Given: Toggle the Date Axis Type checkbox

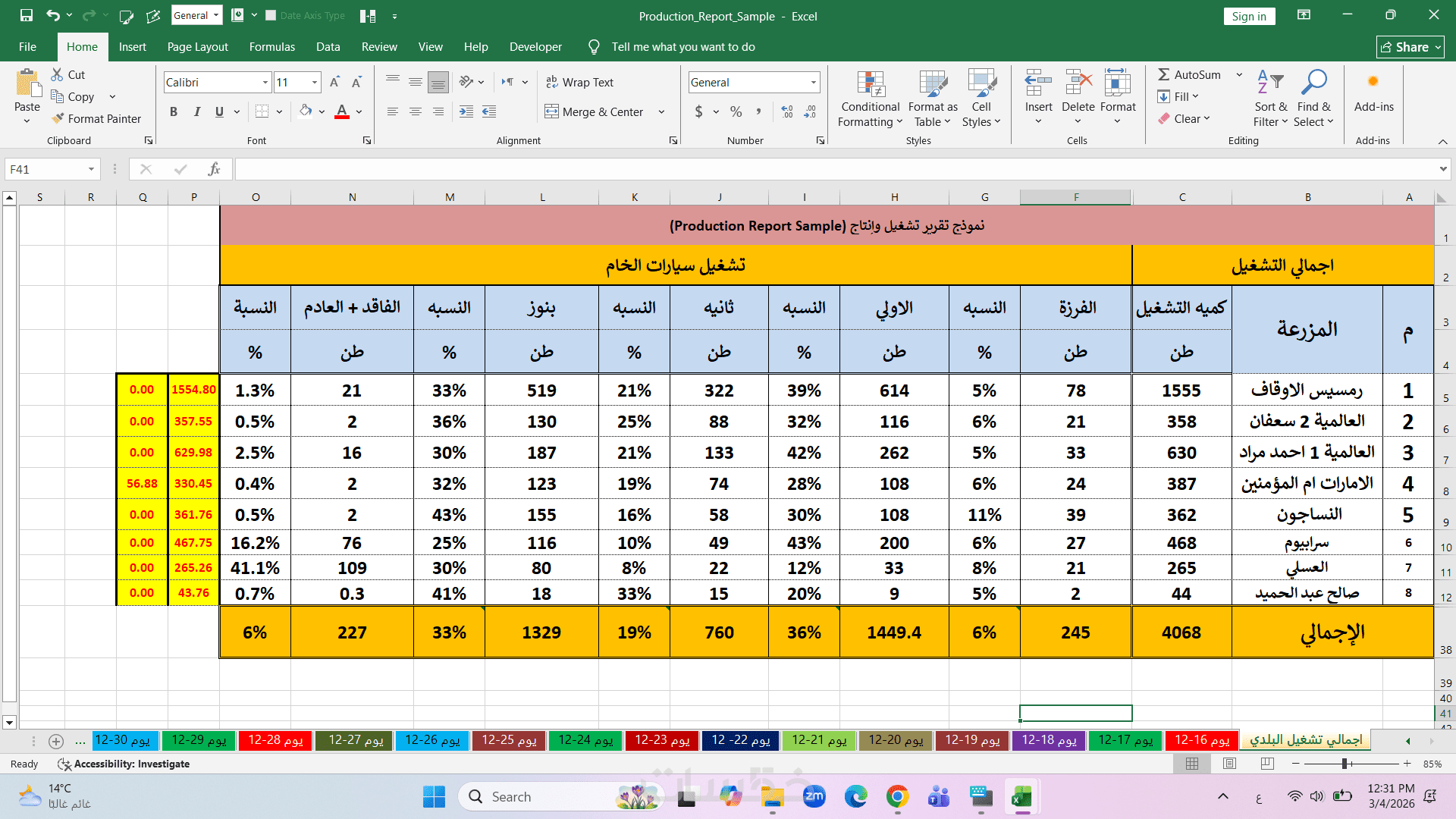Looking at the screenshot, I should 271,15.
